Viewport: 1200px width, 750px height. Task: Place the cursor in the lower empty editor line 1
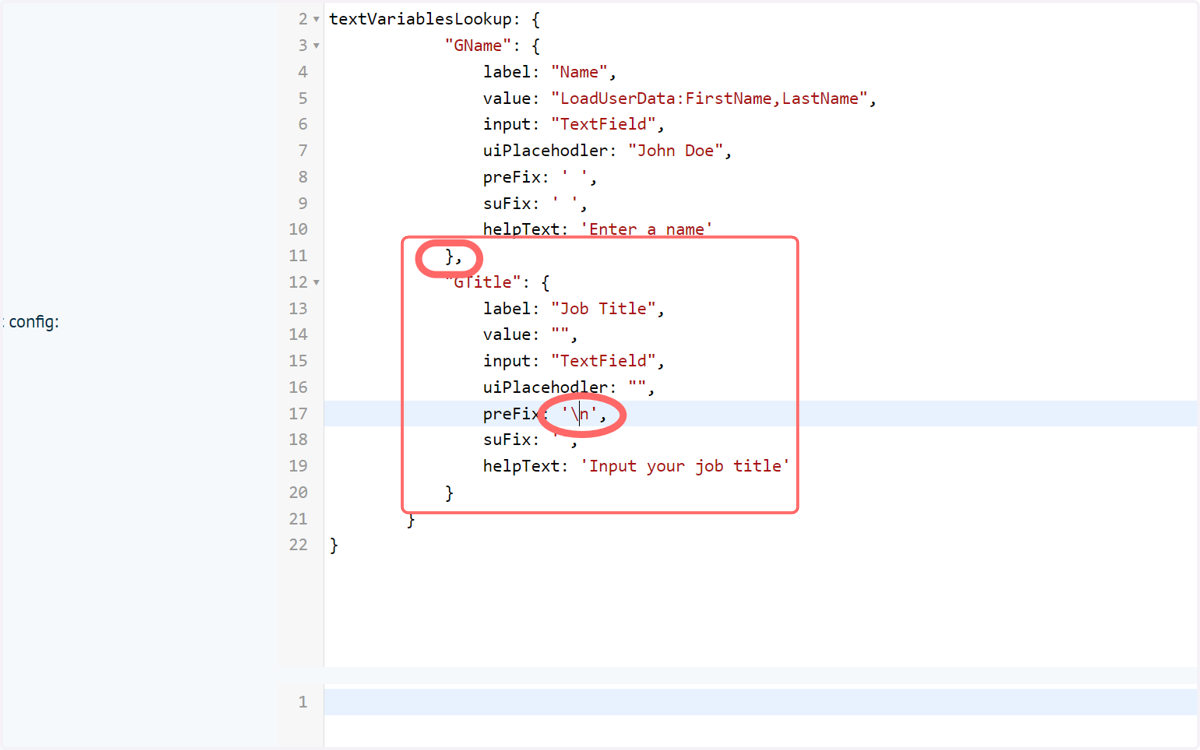coord(760,702)
